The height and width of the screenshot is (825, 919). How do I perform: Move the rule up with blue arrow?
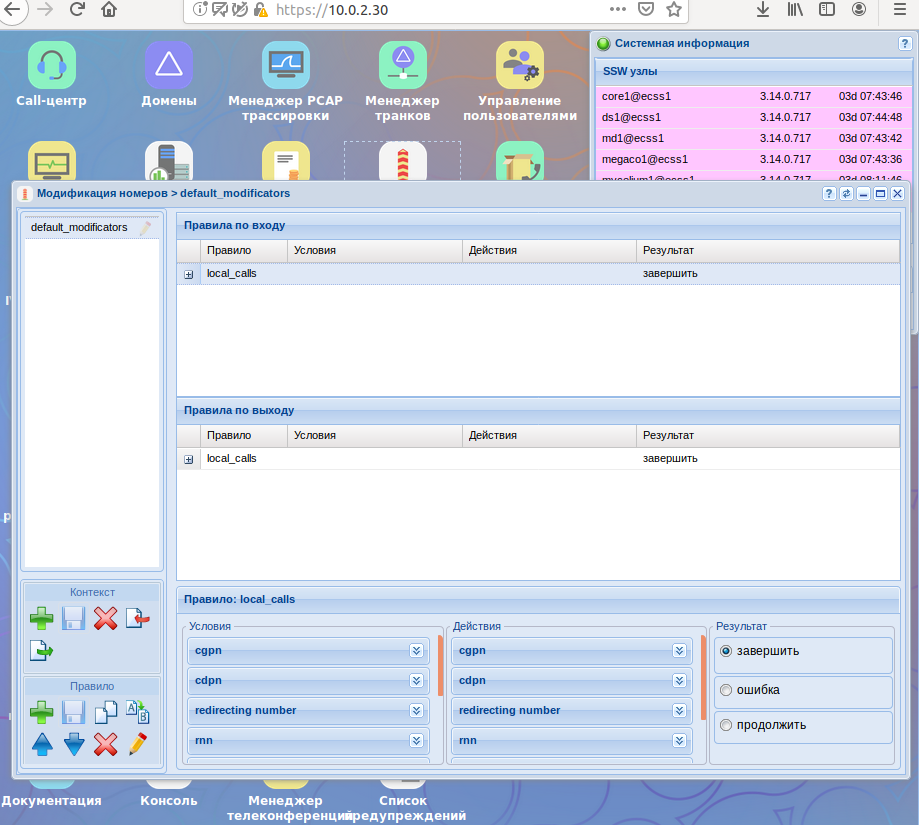coord(41,744)
